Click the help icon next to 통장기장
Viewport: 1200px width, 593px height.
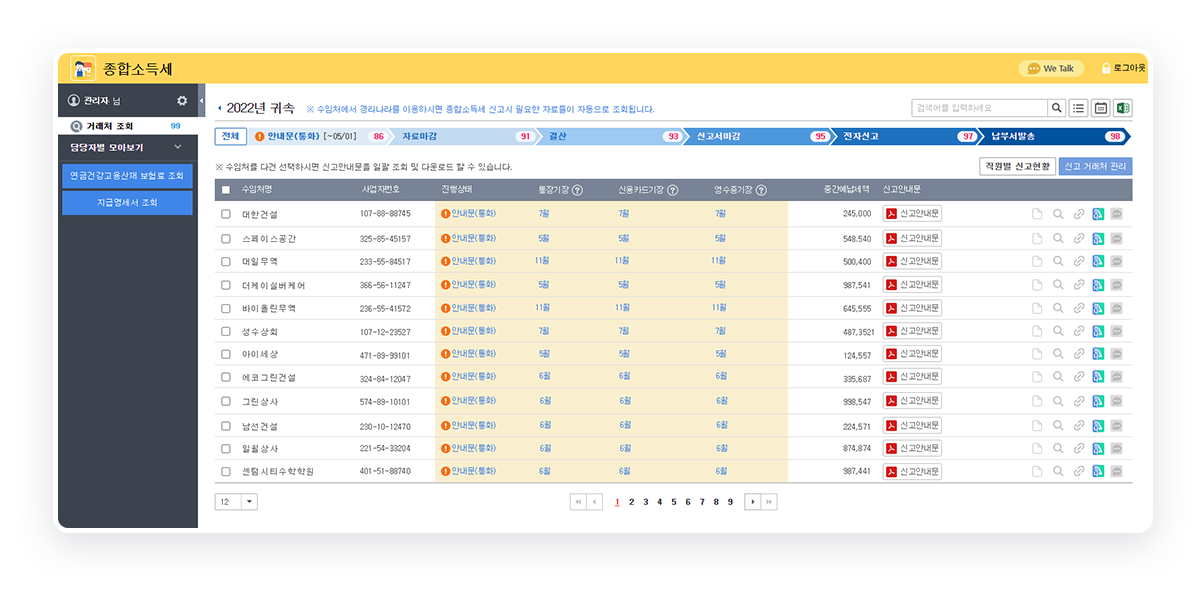(x=577, y=190)
